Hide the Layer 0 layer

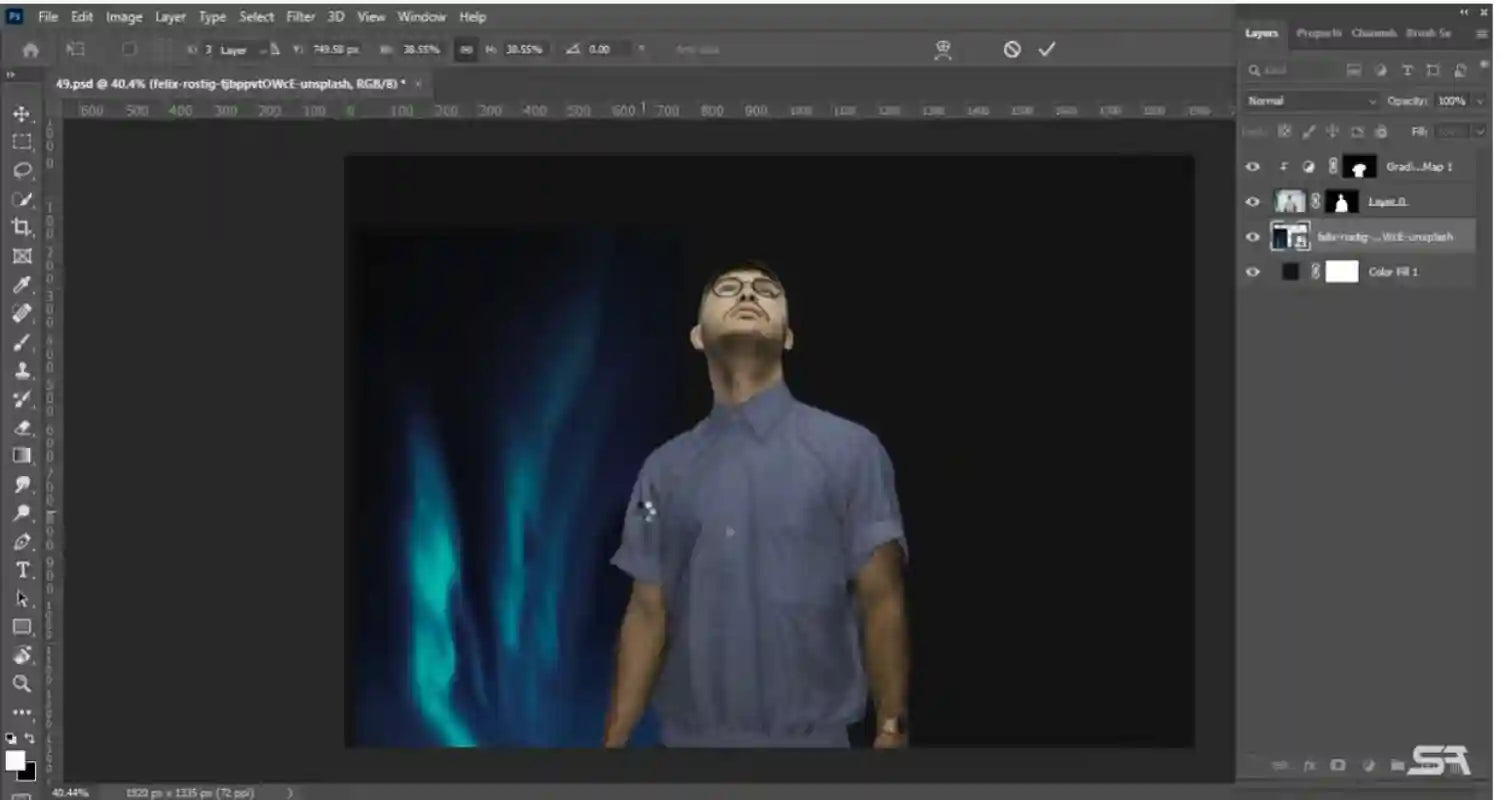[1252, 202]
